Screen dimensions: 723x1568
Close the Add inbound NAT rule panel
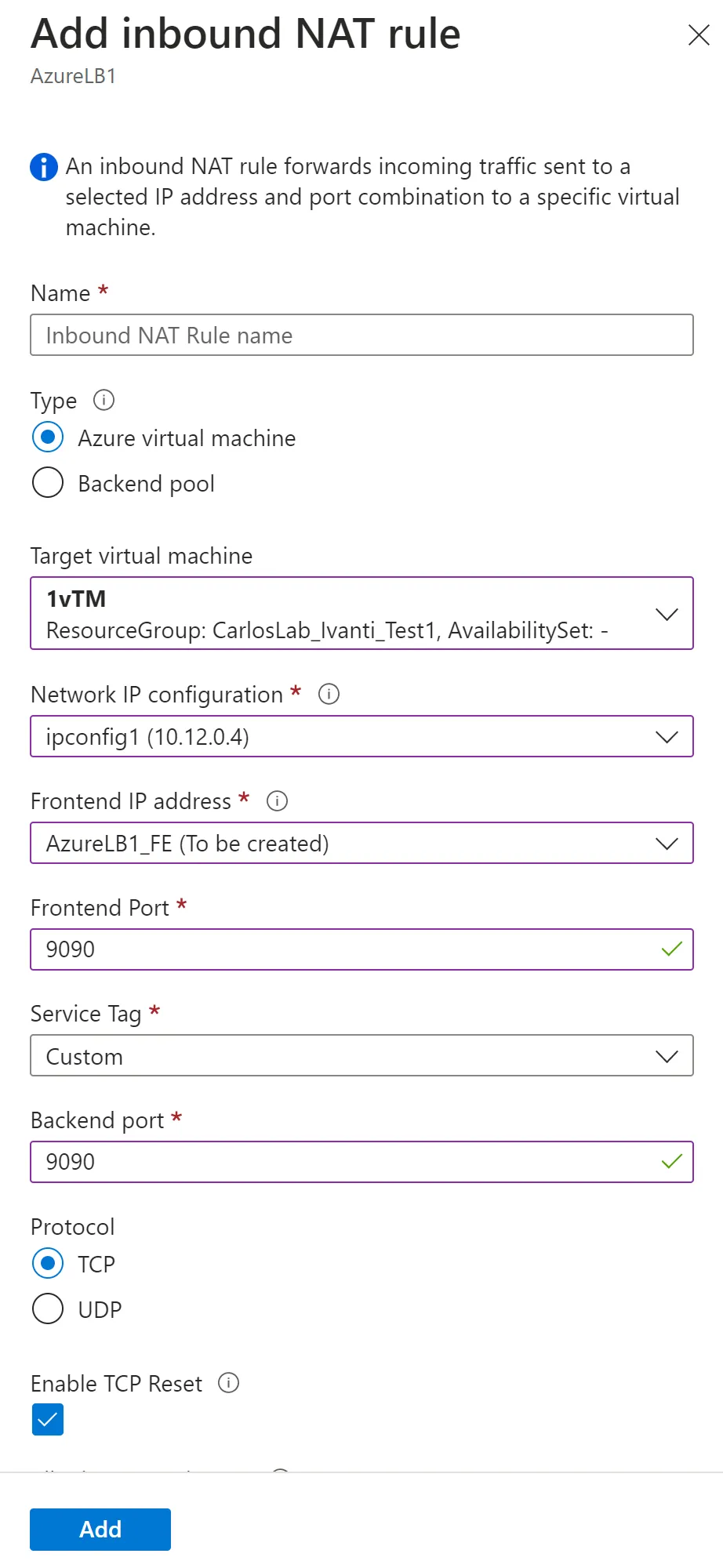(698, 35)
